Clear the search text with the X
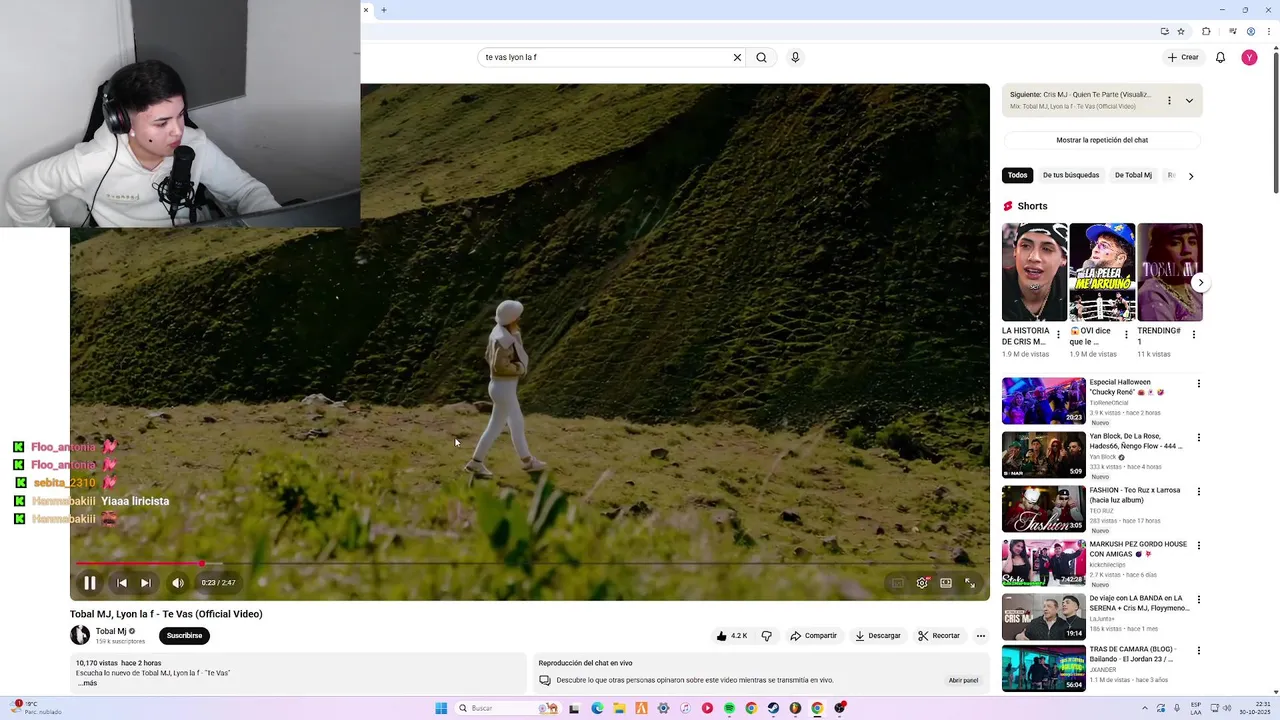The width and height of the screenshot is (1280, 720). click(x=737, y=57)
